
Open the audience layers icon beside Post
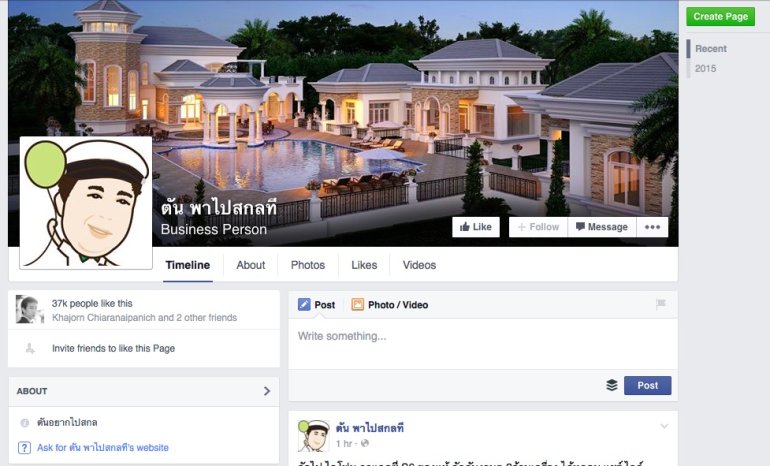point(612,385)
